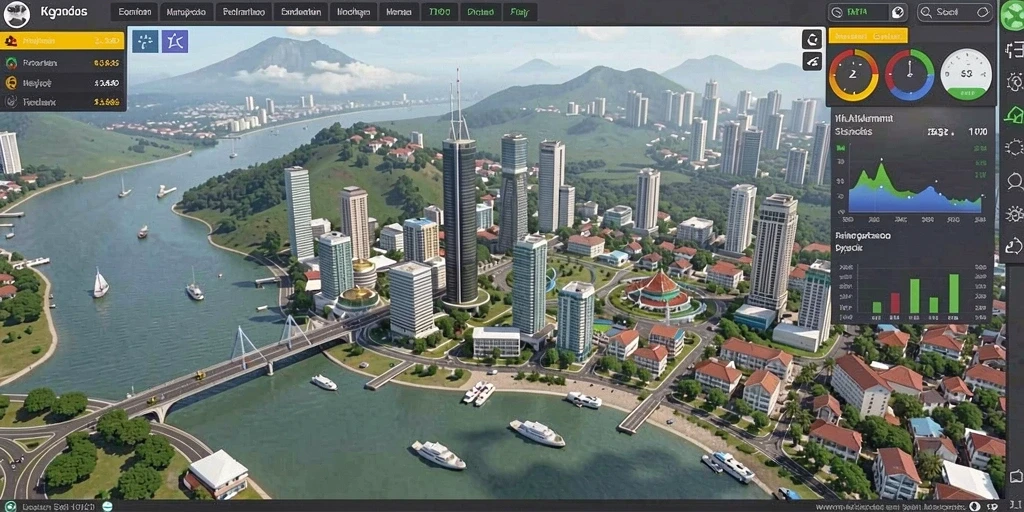Click the white speed gauge dial
Viewport: 1024px width, 512px height.
click(x=966, y=74)
